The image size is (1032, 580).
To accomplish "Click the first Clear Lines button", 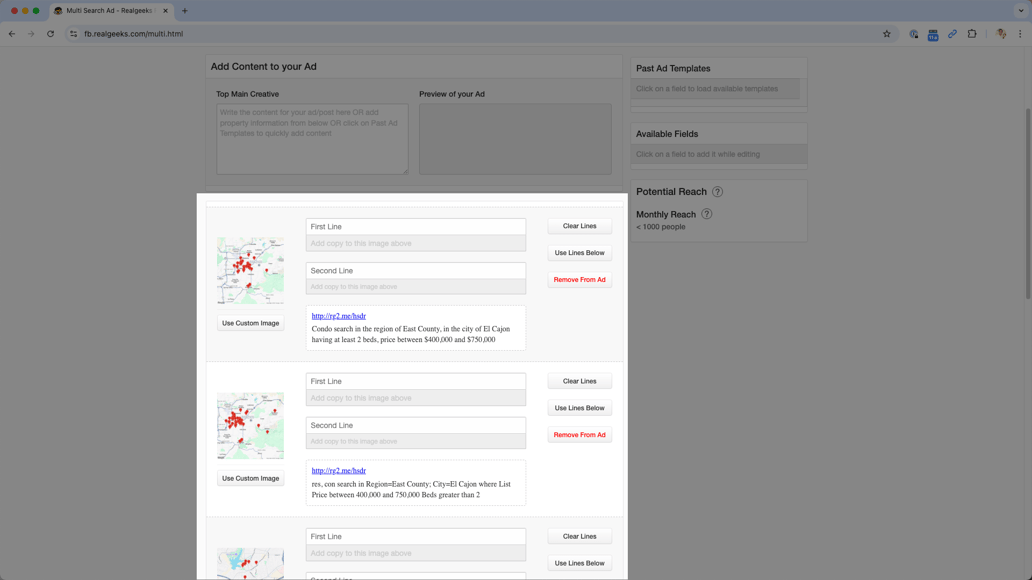I will pyautogui.click(x=579, y=226).
